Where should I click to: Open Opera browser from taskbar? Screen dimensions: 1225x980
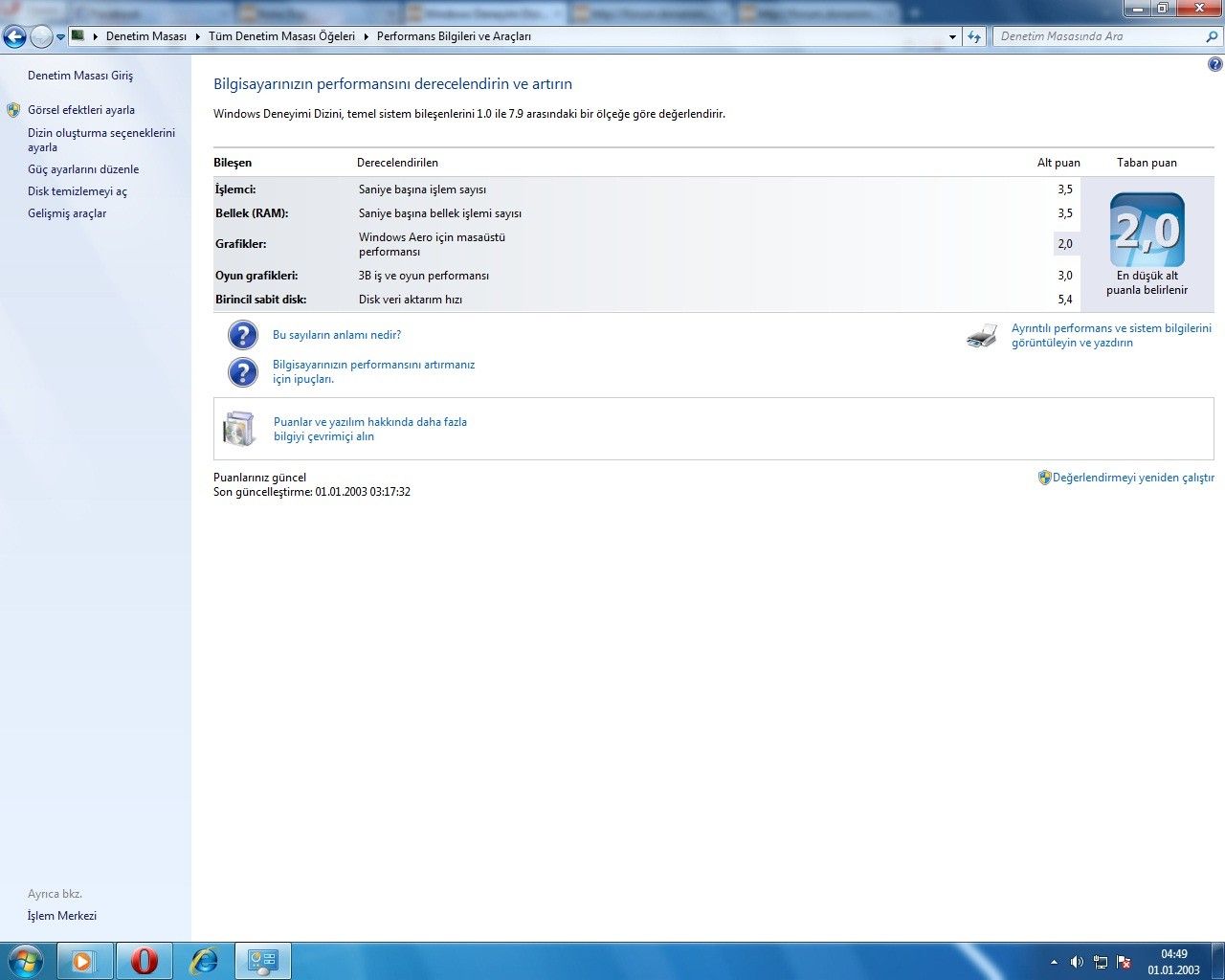pyautogui.click(x=145, y=961)
